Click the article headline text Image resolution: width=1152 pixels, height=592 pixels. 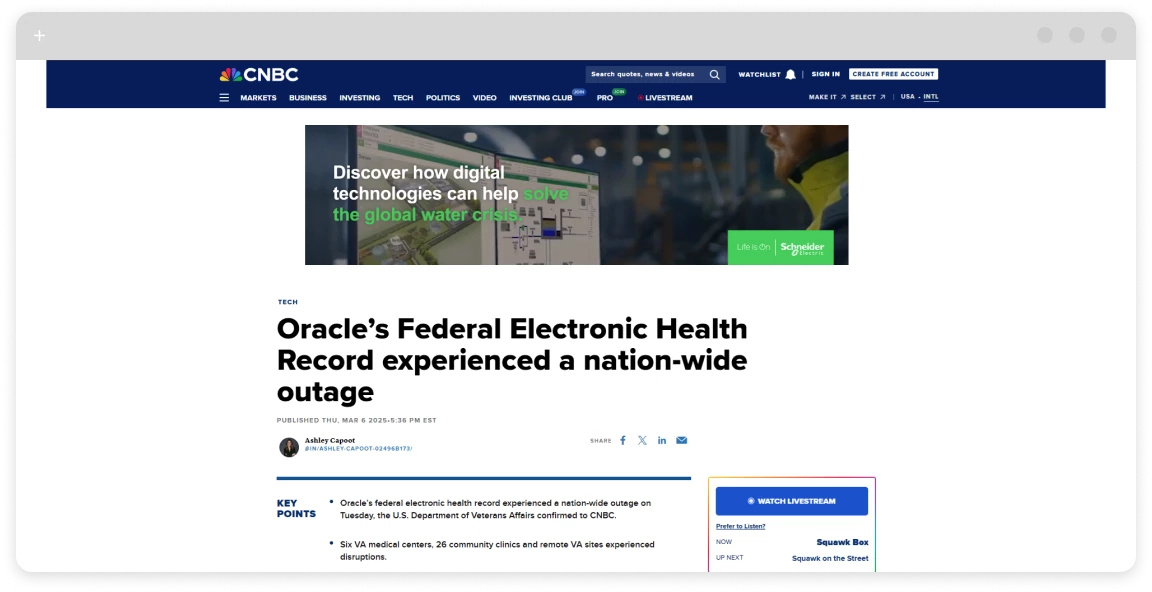click(x=512, y=360)
